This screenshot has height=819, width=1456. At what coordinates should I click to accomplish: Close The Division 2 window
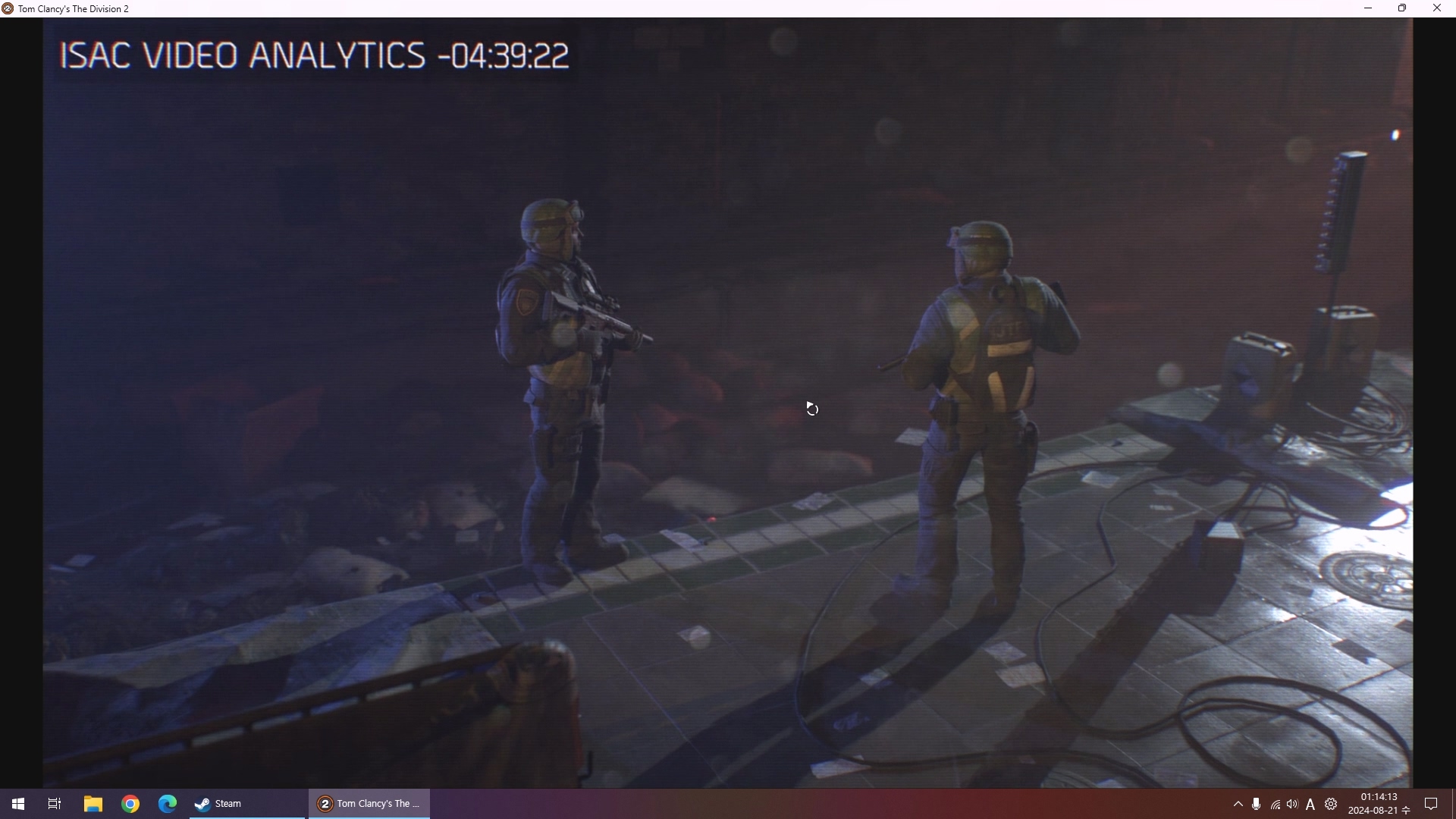[x=1438, y=8]
